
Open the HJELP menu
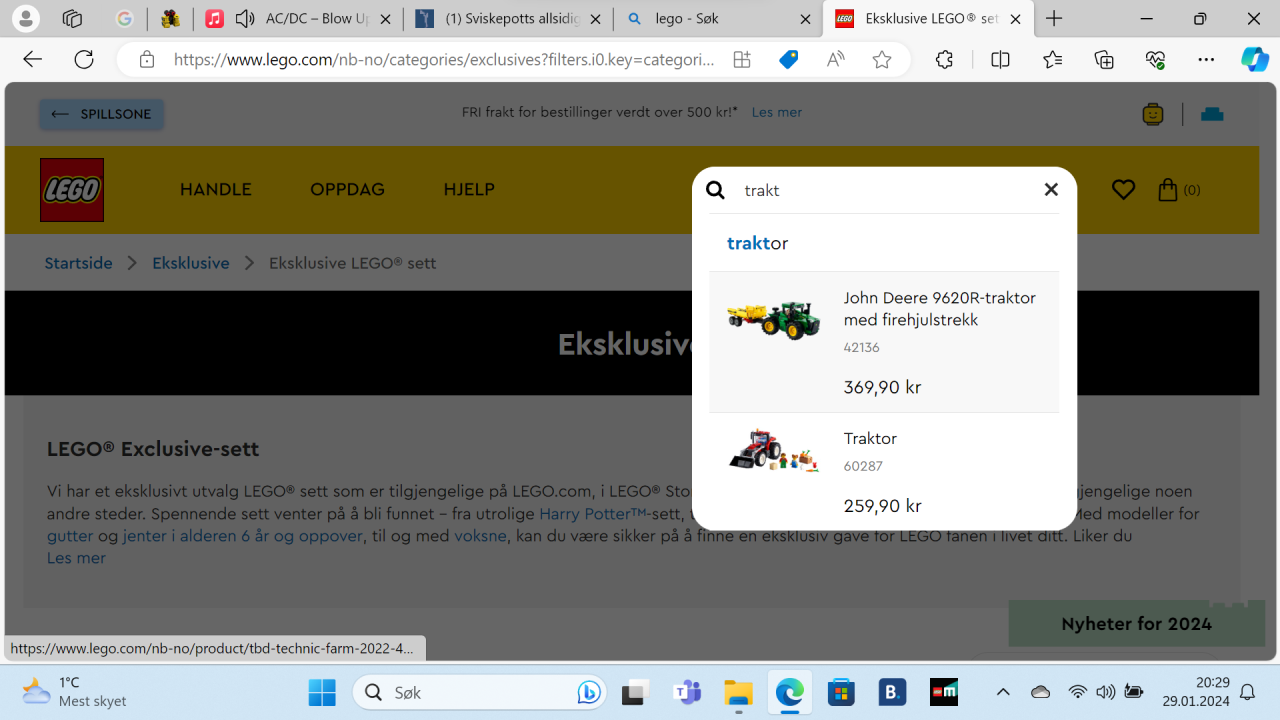tap(469, 190)
